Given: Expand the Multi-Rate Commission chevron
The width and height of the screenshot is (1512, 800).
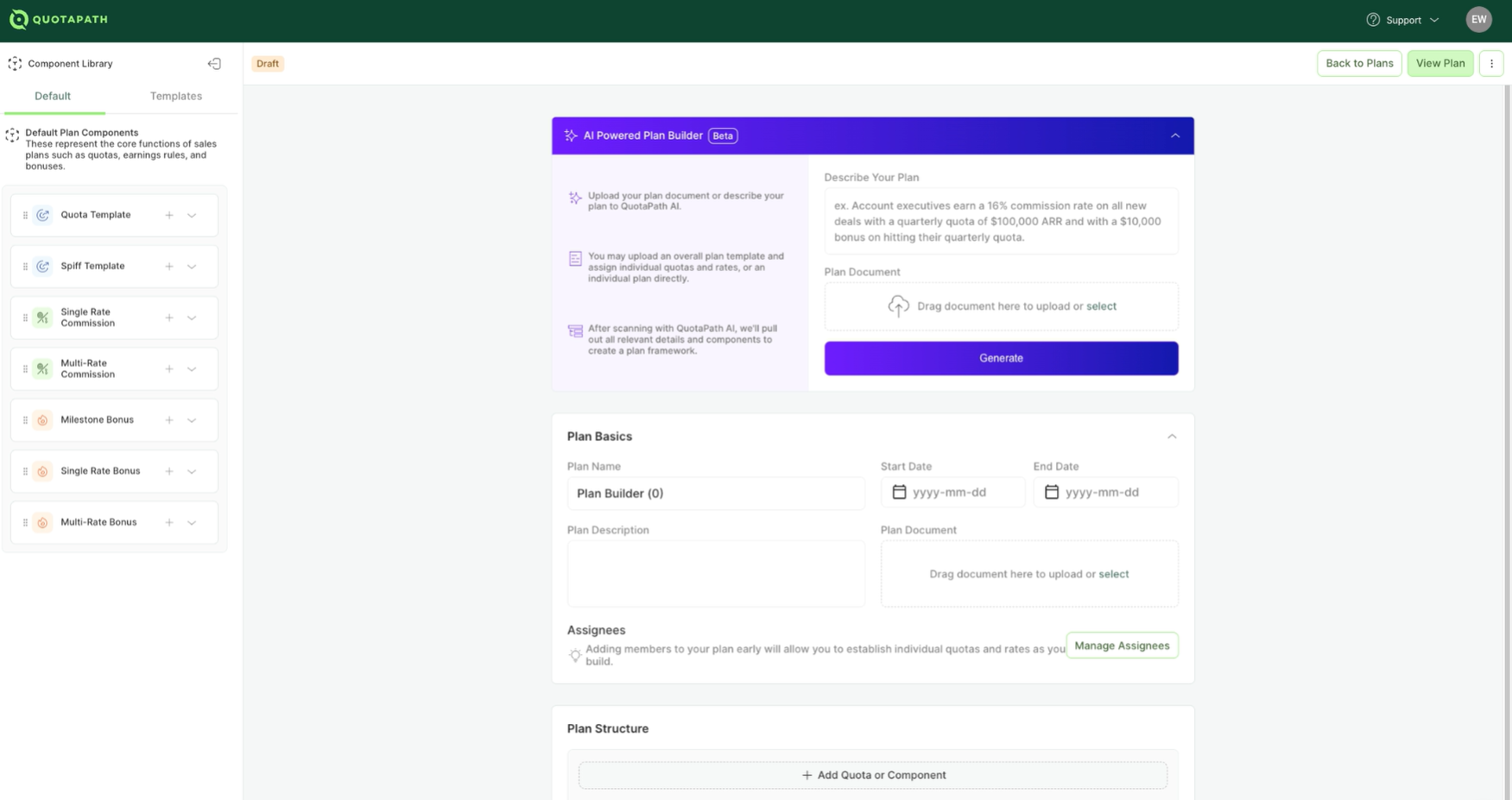Looking at the screenshot, I should [192, 369].
